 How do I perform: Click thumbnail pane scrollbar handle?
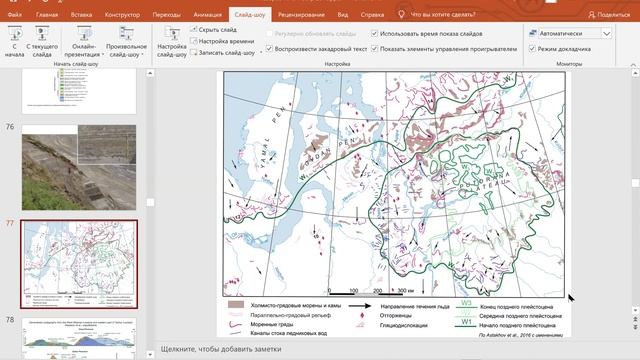point(150,202)
